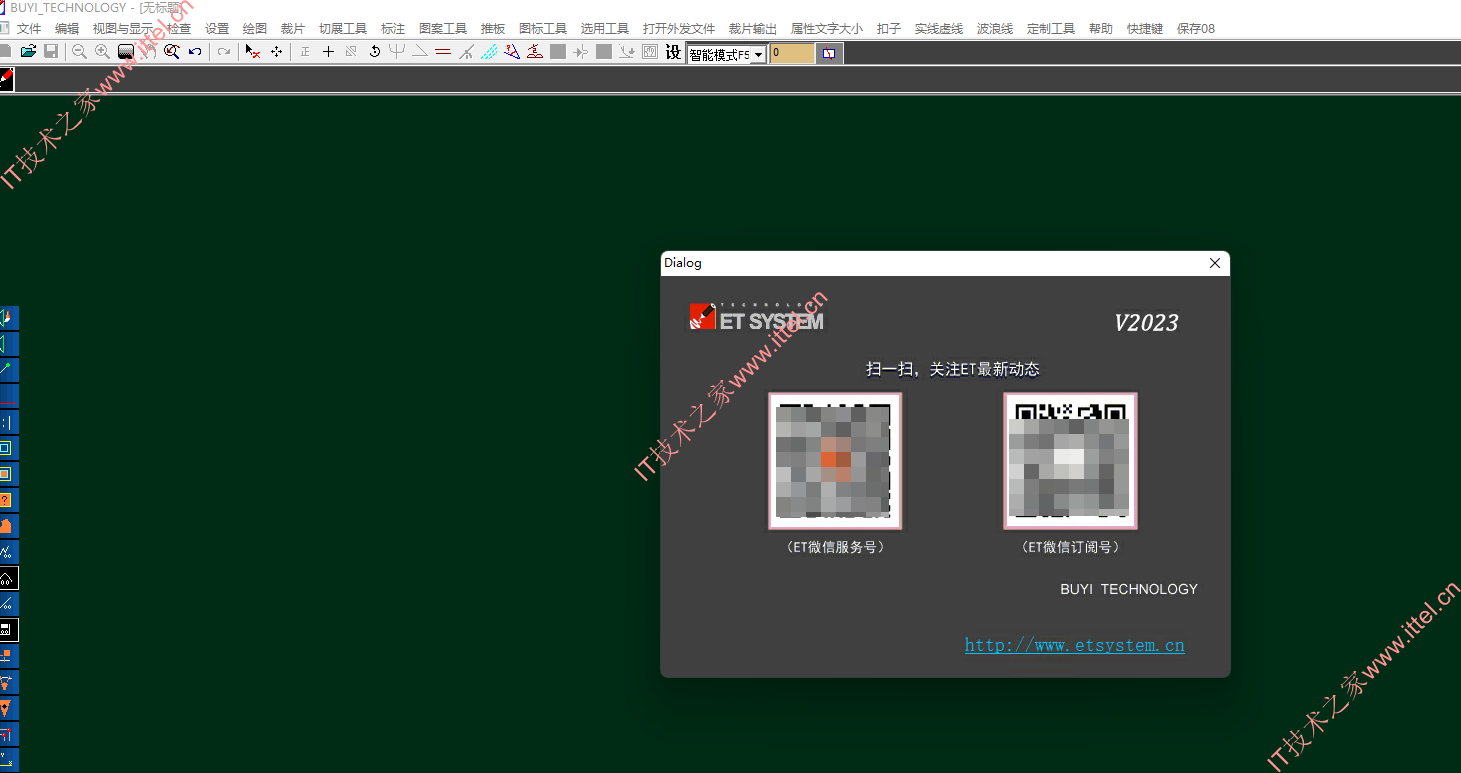Viewport: 1461px width, 773px height.
Task: Open the 属性文字大小 menu
Action: coord(827,29)
